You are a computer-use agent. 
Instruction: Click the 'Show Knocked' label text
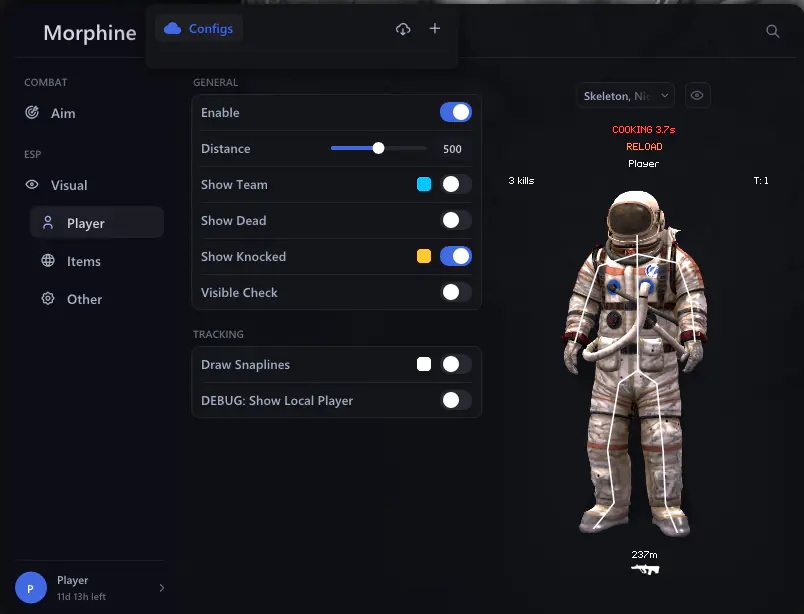click(x=243, y=256)
